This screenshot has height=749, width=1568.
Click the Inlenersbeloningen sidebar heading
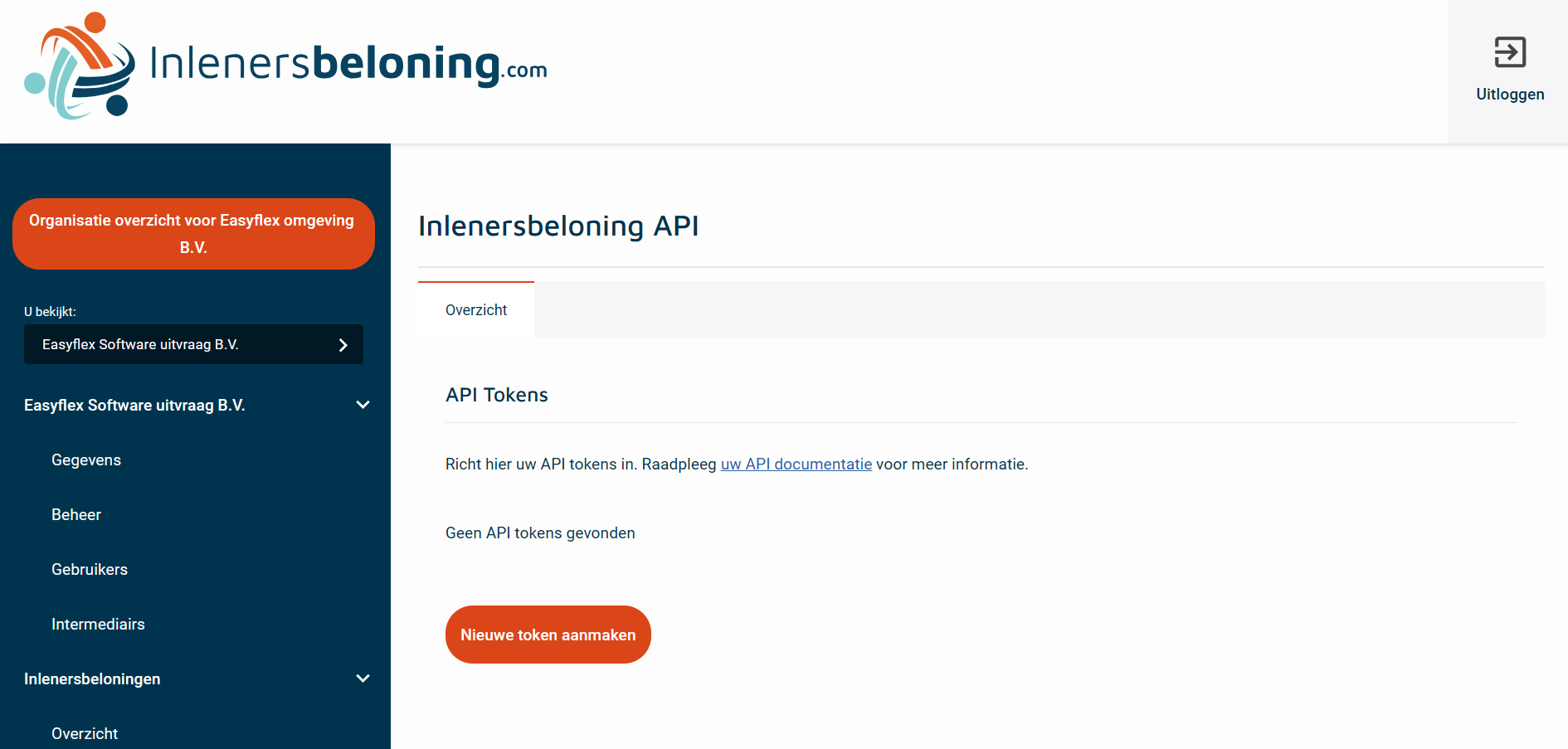92,679
